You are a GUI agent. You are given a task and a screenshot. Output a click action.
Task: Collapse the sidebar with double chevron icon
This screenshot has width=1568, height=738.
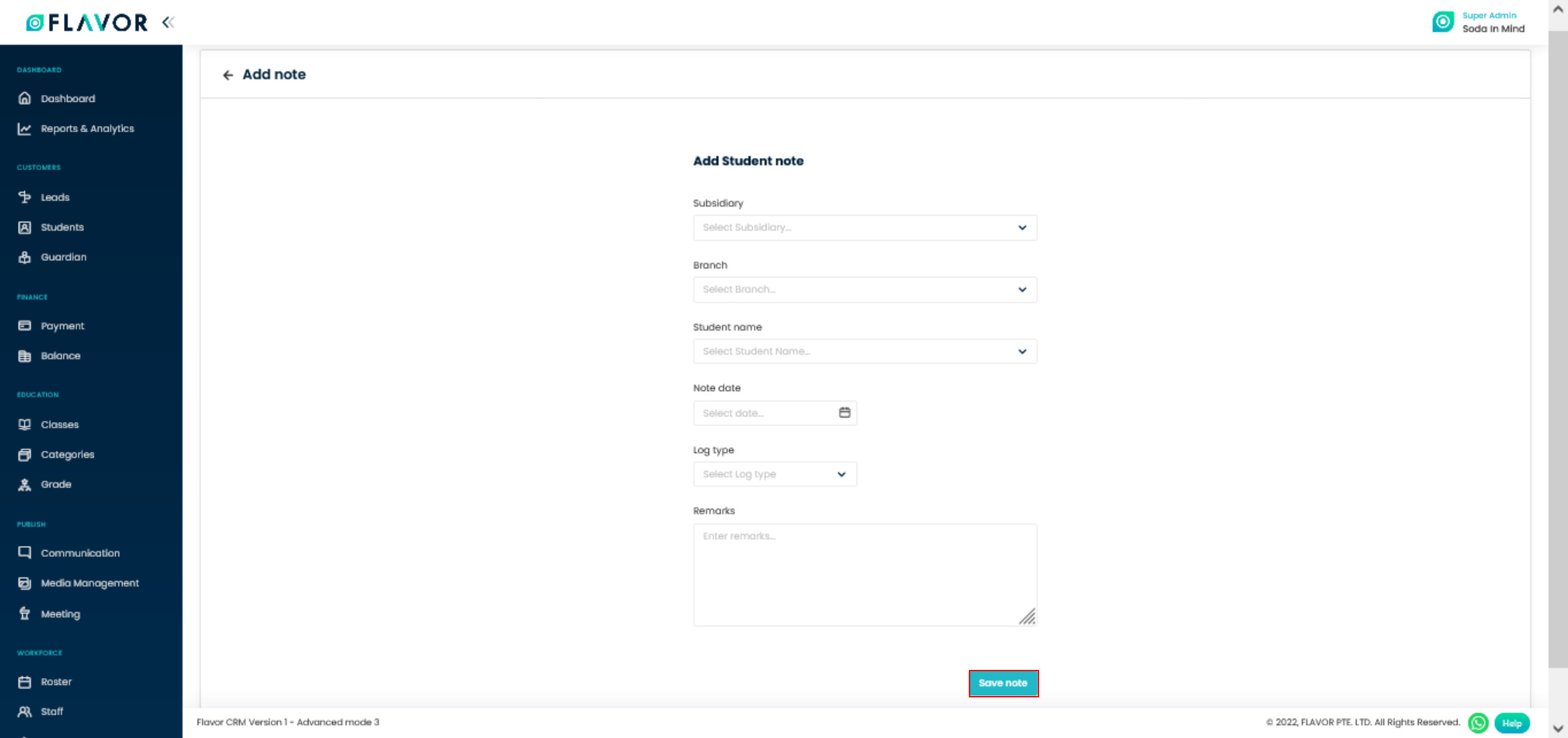pyautogui.click(x=168, y=23)
